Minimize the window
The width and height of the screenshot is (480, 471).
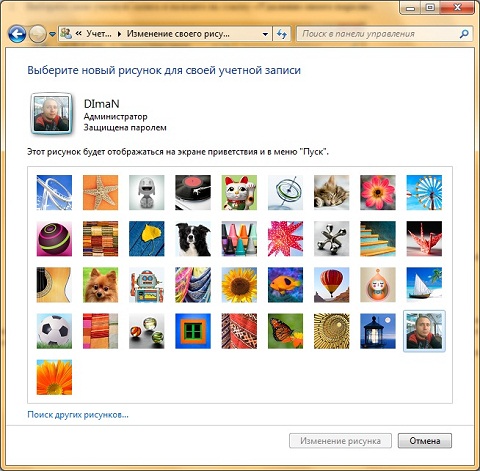click(411, 7)
